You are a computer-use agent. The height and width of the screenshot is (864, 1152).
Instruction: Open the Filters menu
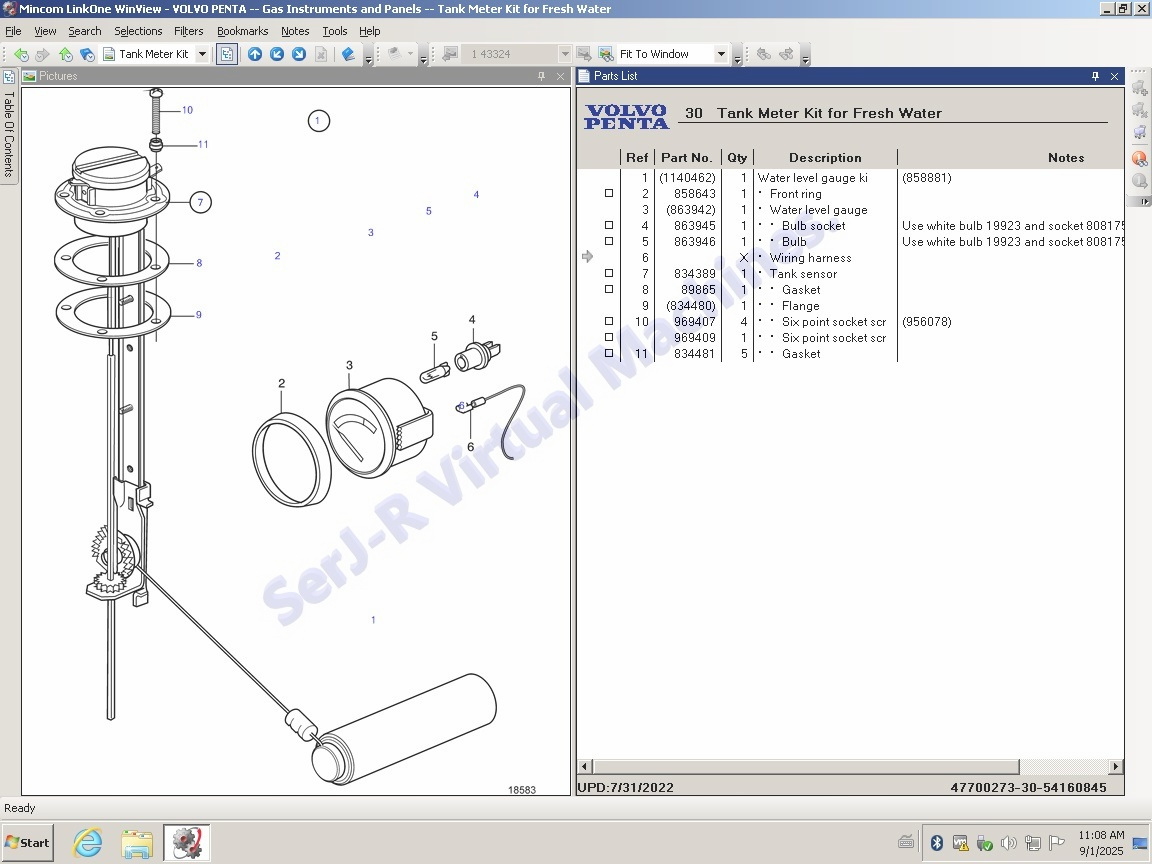click(x=188, y=31)
